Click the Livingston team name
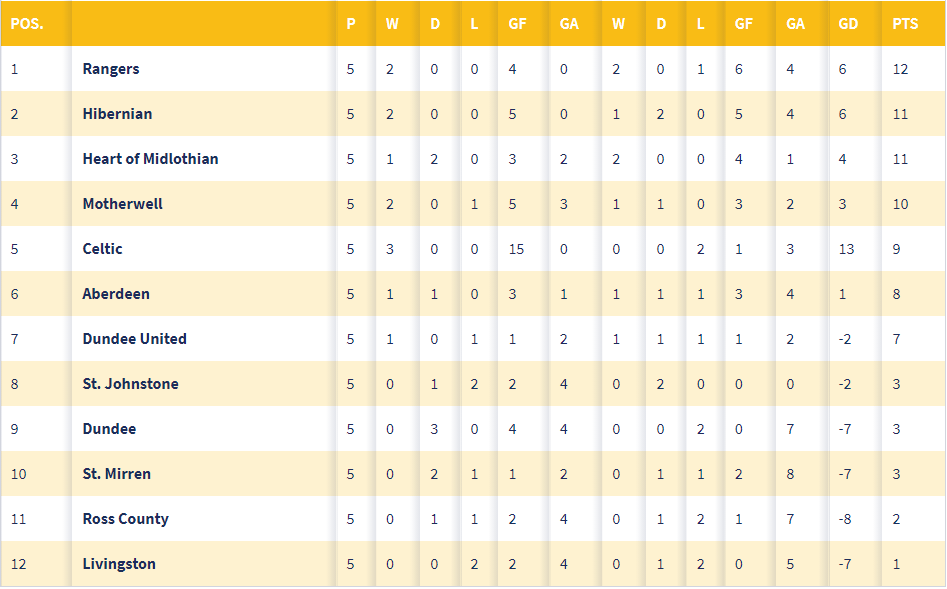The image size is (947, 589). point(119,564)
